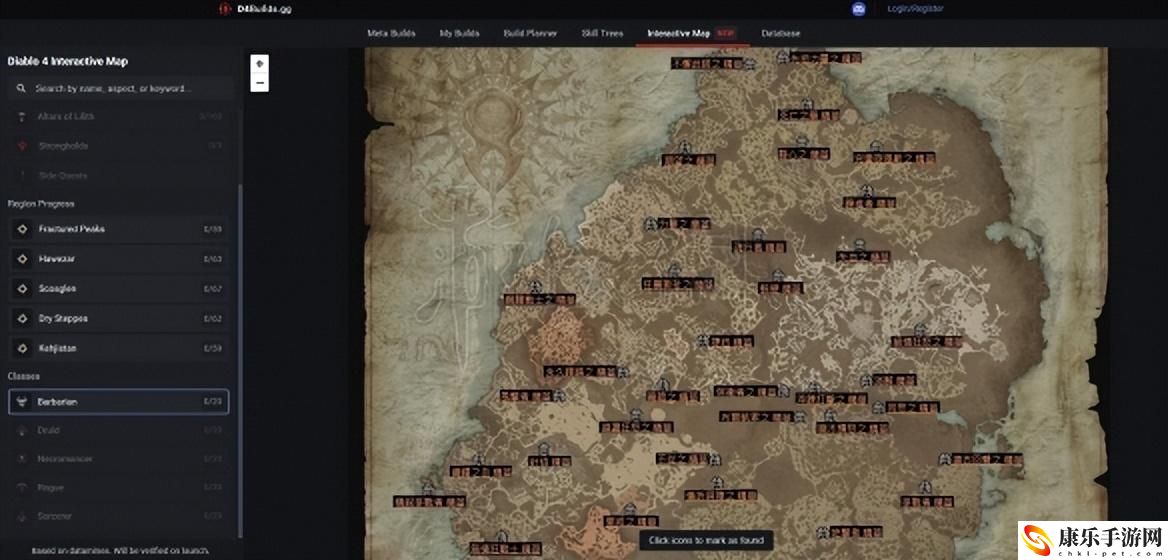Select the Rogue class icon
This screenshot has height=560, width=1168.
22,488
